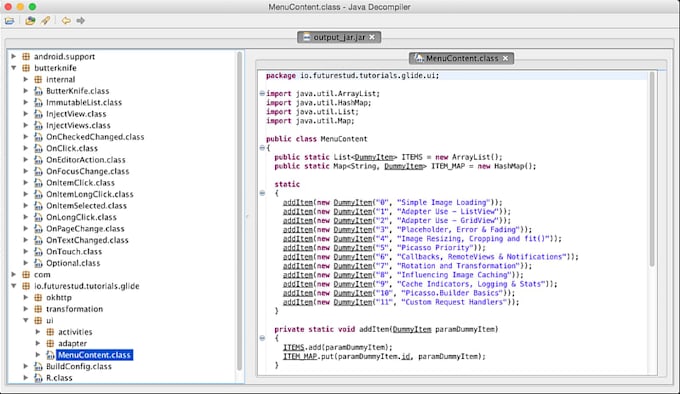Expand the android.support package

pyautogui.click(x=13, y=56)
